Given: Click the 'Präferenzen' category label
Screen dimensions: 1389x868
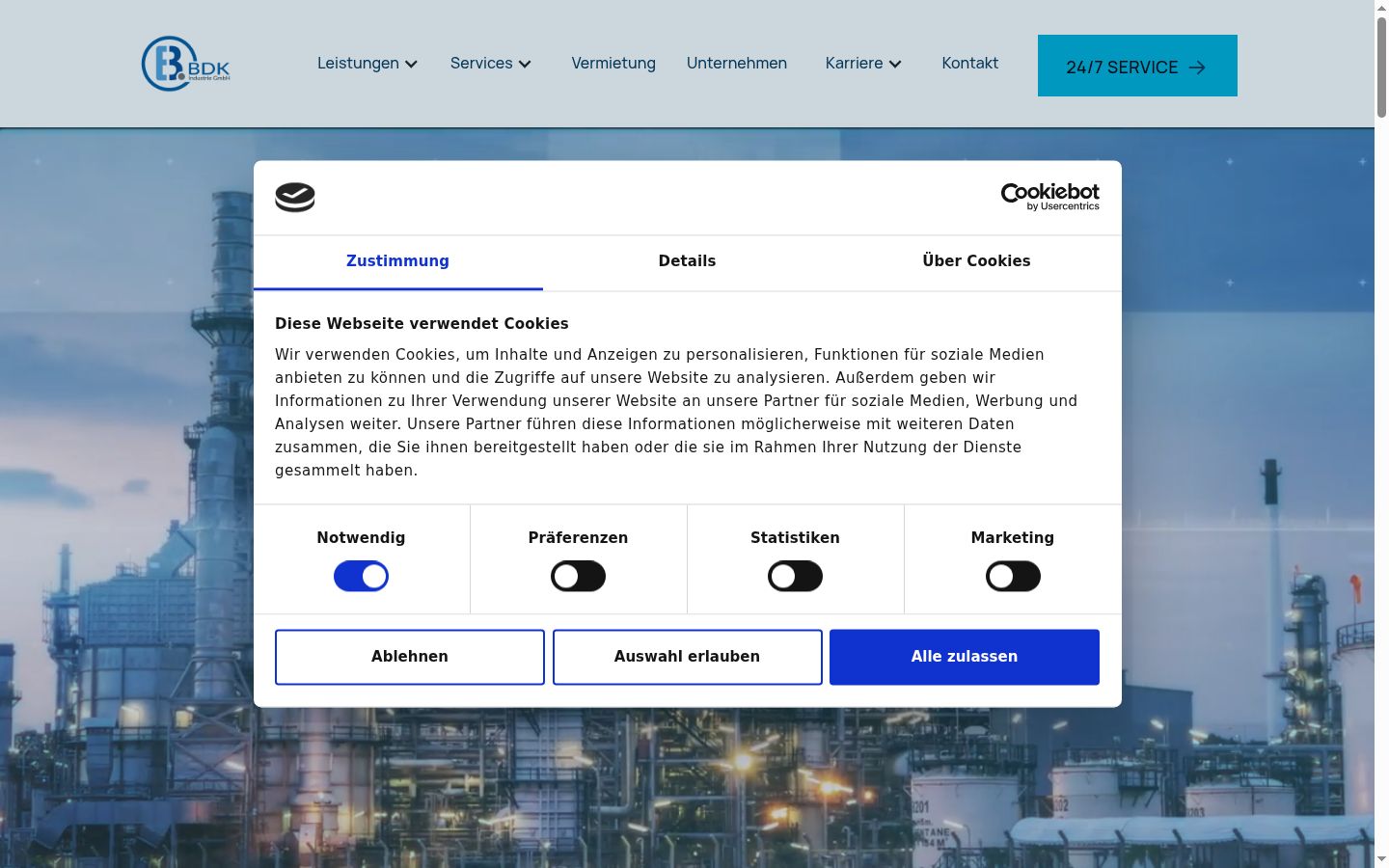Looking at the screenshot, I should (x=578, y=538).
